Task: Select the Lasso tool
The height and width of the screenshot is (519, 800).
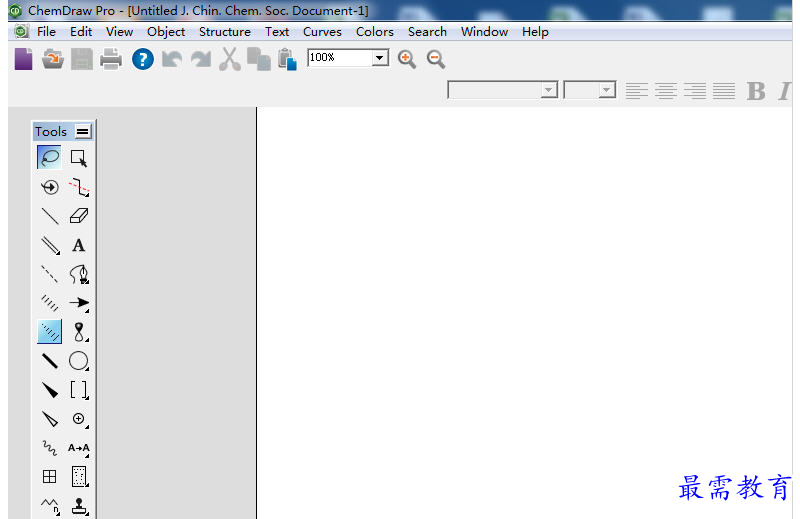Action: pos(49,157)
